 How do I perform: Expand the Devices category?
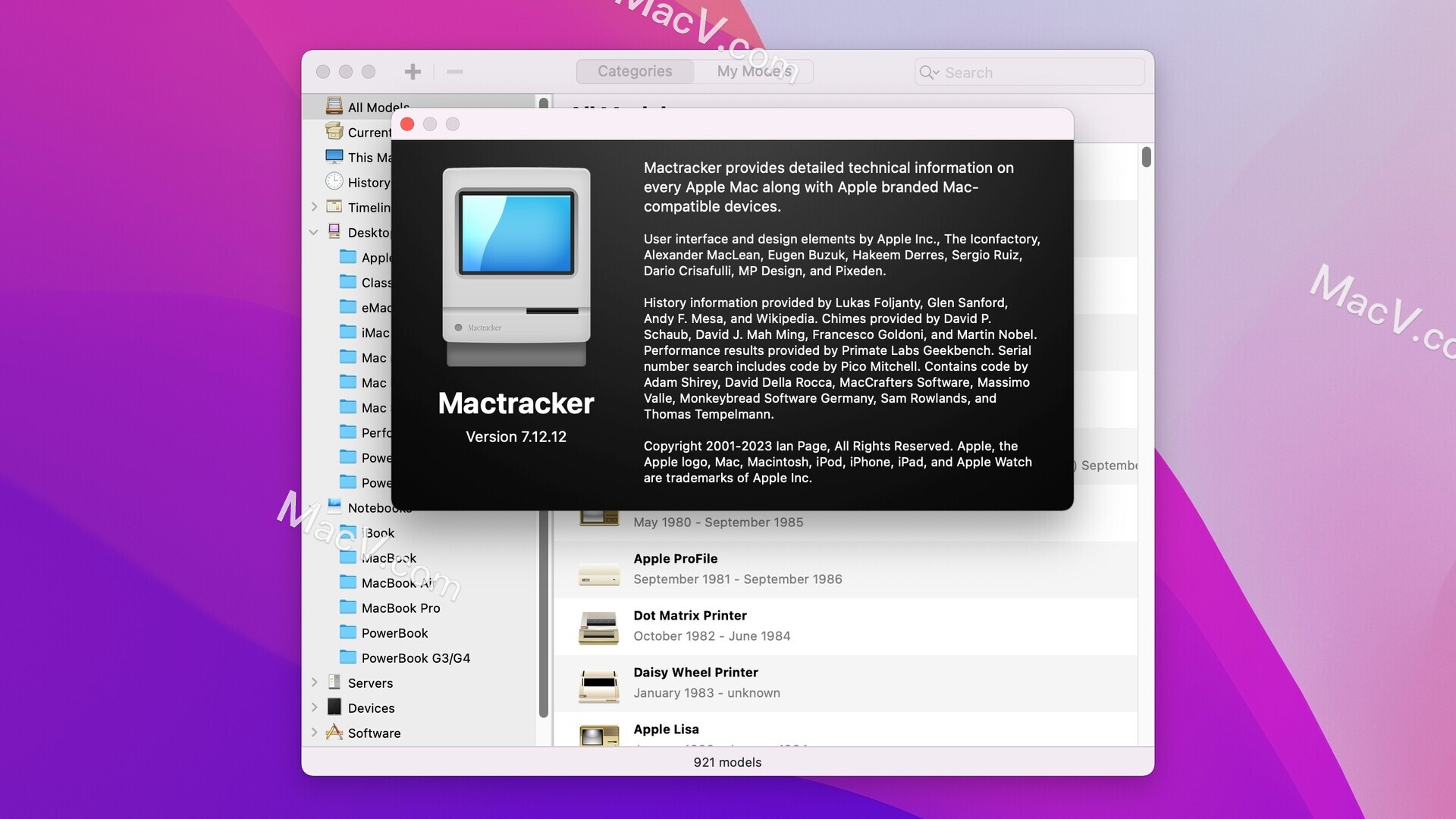314,708
